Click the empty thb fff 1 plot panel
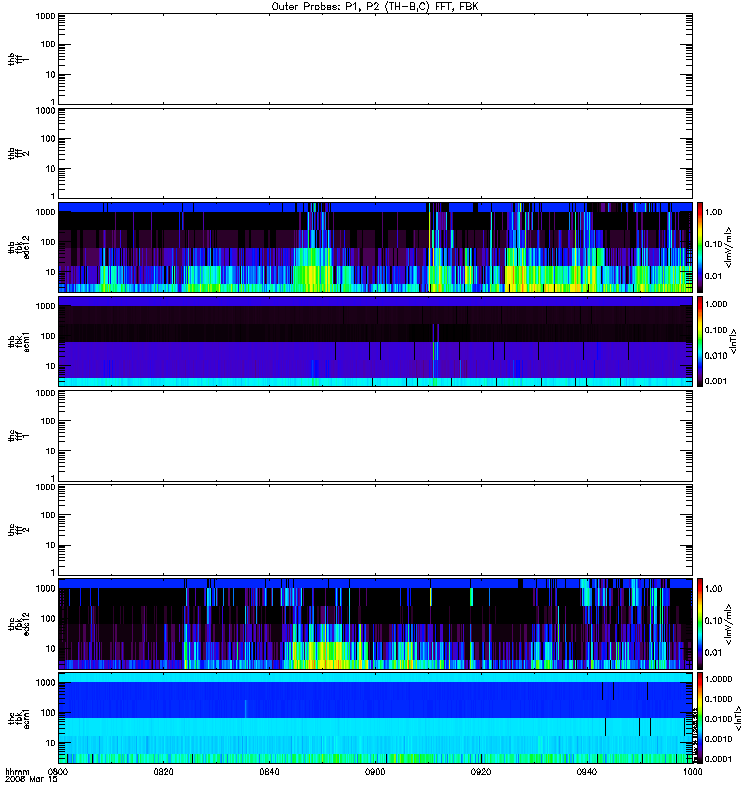750x800 pixels. (375, 59)
